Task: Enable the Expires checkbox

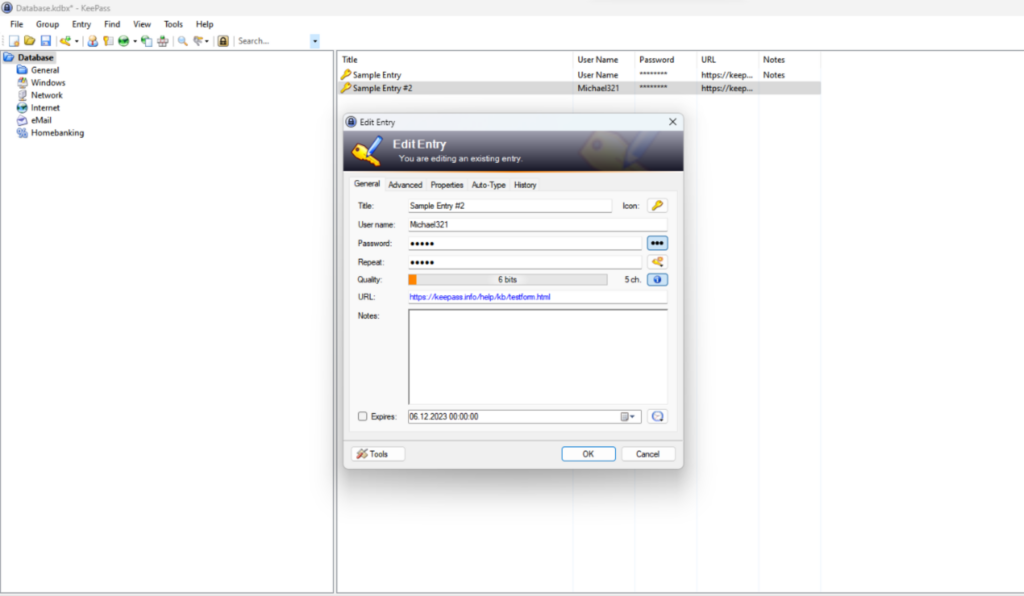Action: pos(362,416)
